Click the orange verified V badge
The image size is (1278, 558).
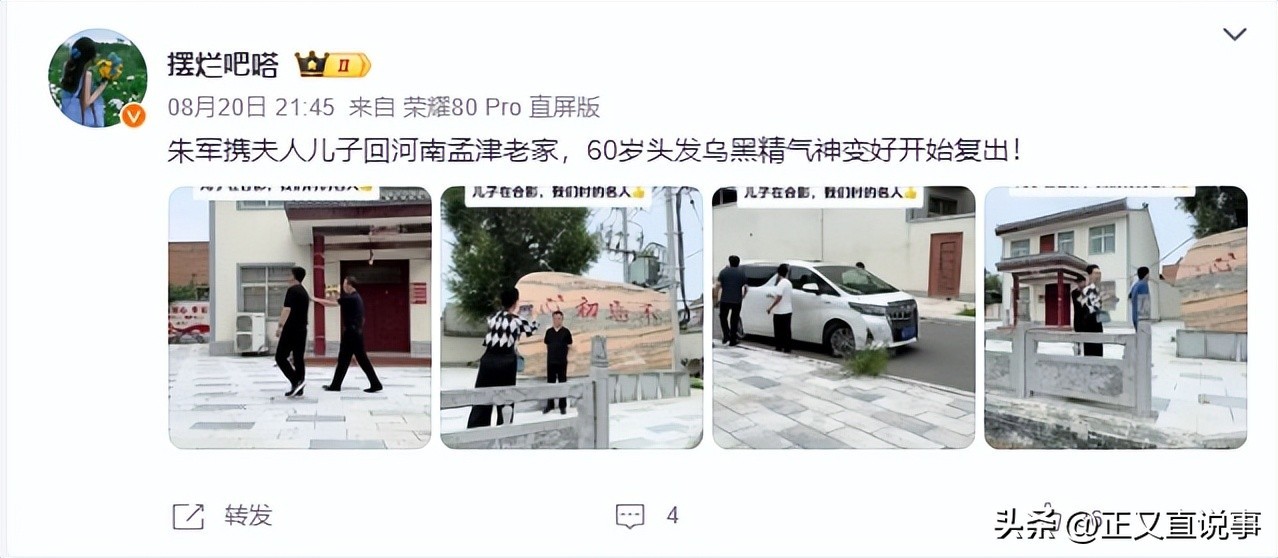133,116
